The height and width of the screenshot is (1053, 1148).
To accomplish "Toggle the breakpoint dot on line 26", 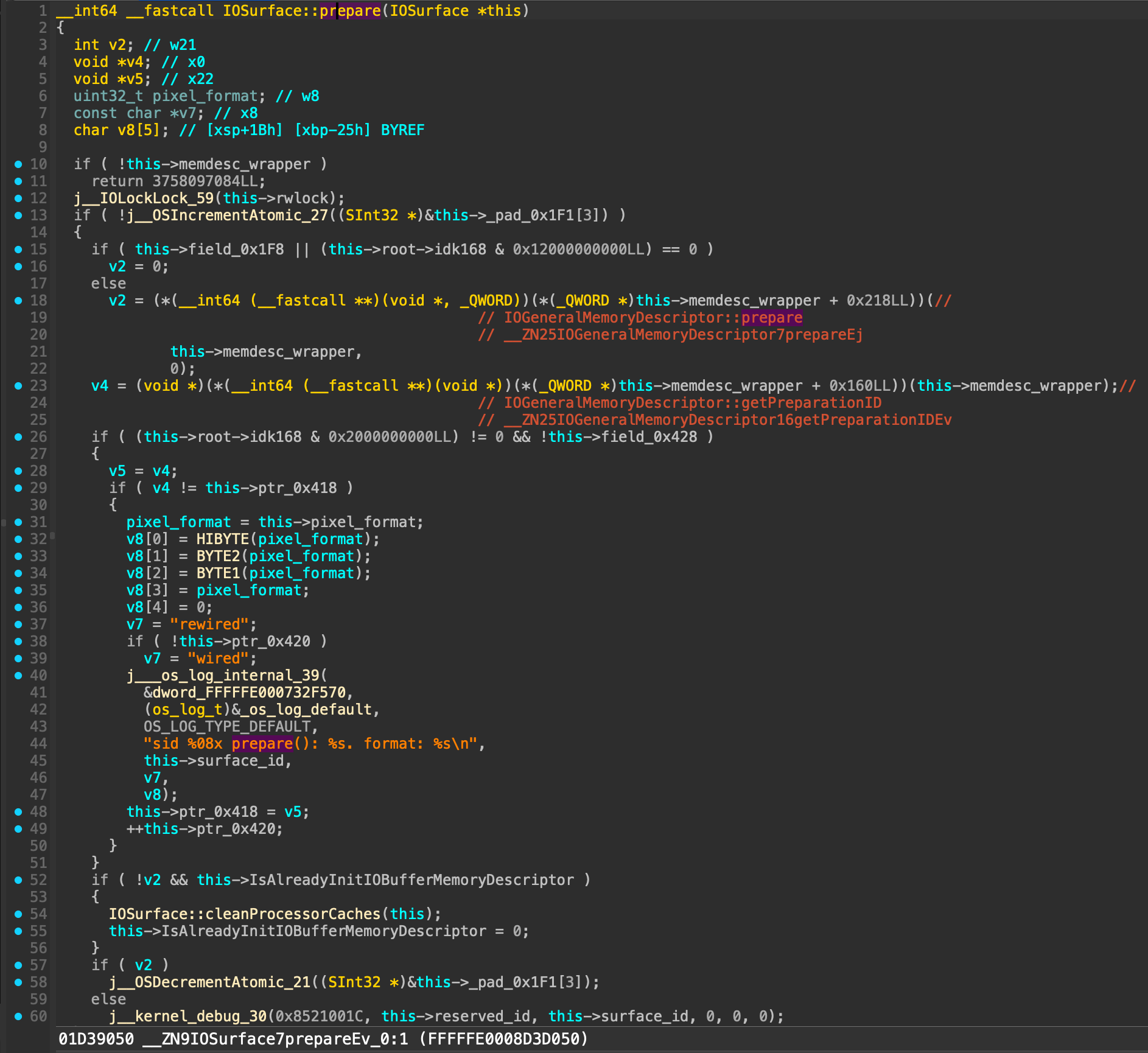I will (x=18, y=436).
